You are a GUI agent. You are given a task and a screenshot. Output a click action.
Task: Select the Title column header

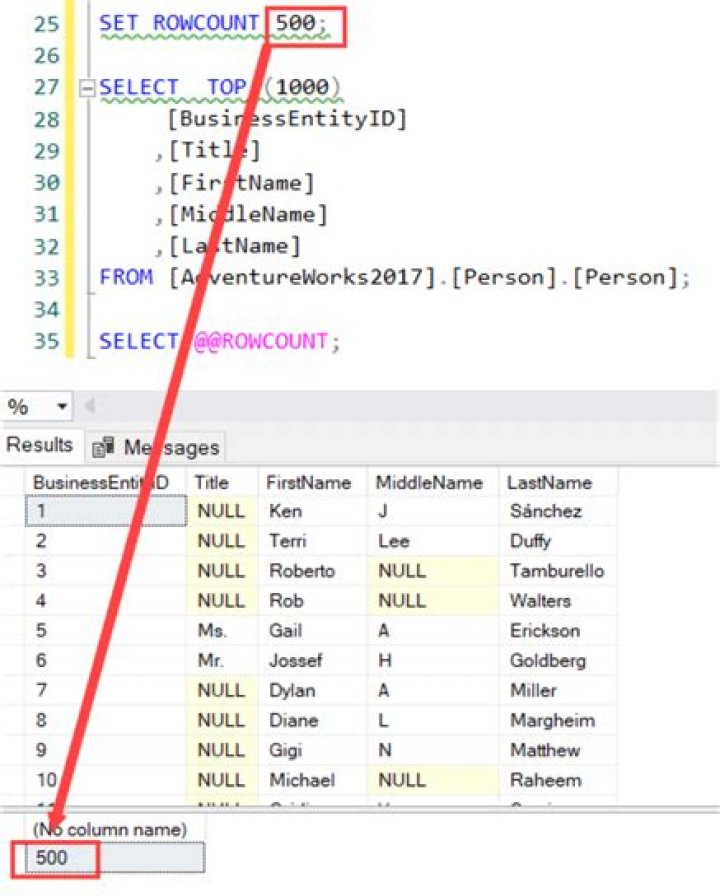click(222, 482)
